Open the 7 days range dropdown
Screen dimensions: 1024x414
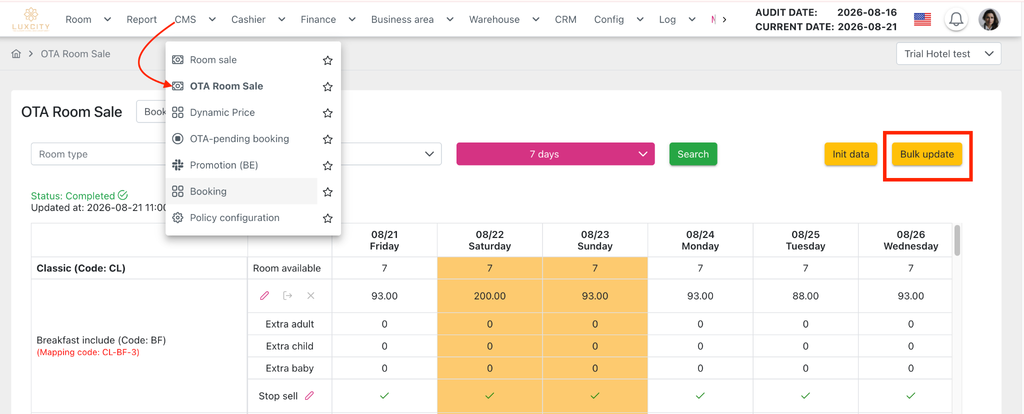coord(555,154)
